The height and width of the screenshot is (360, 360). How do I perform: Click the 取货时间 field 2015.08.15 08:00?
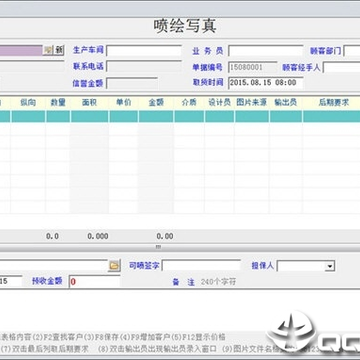[x=266, y=83]
